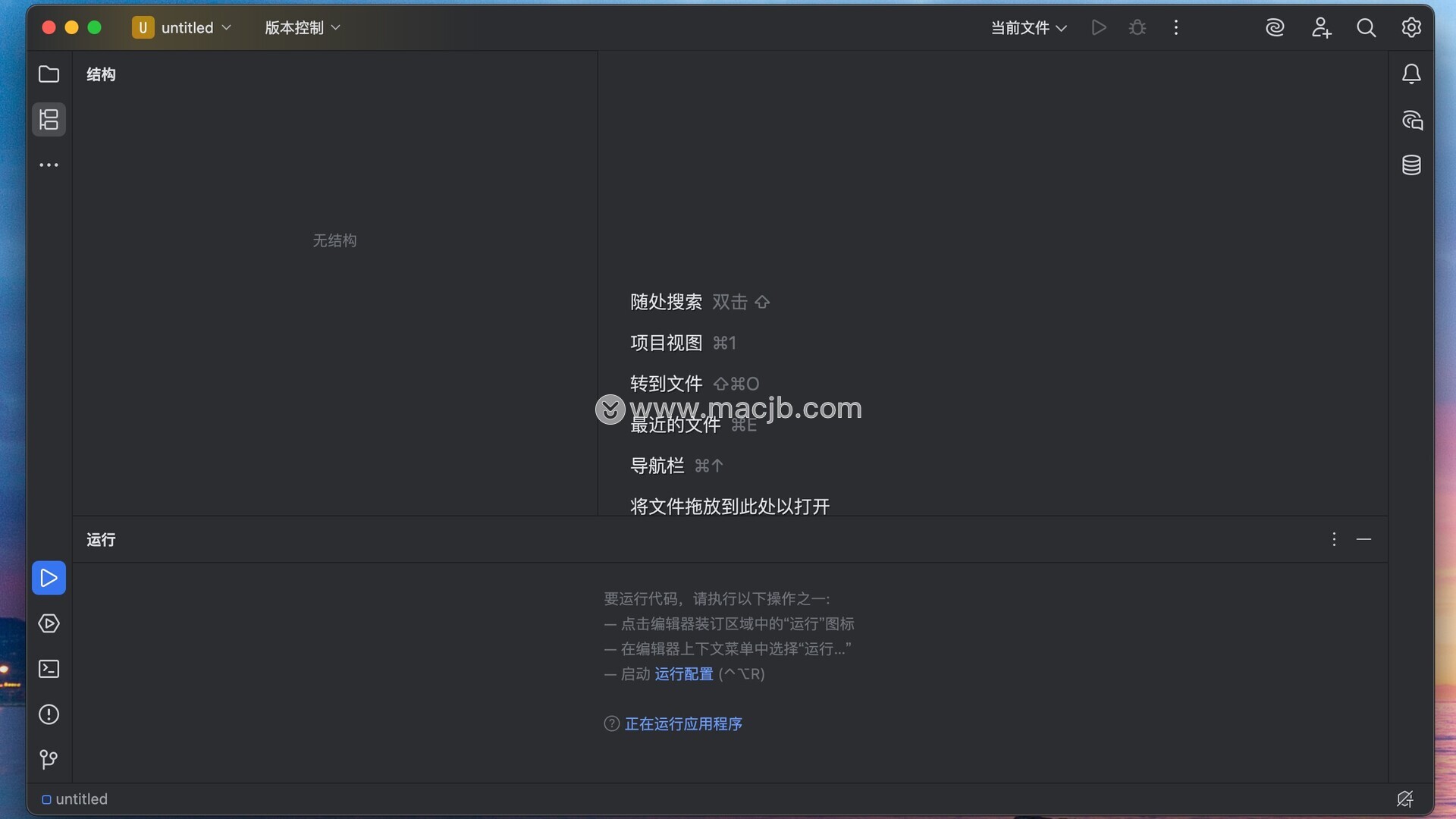1456x819 pixels.
Task: Expand the untitled project dropdown
Action: click(x=182, y=28)
